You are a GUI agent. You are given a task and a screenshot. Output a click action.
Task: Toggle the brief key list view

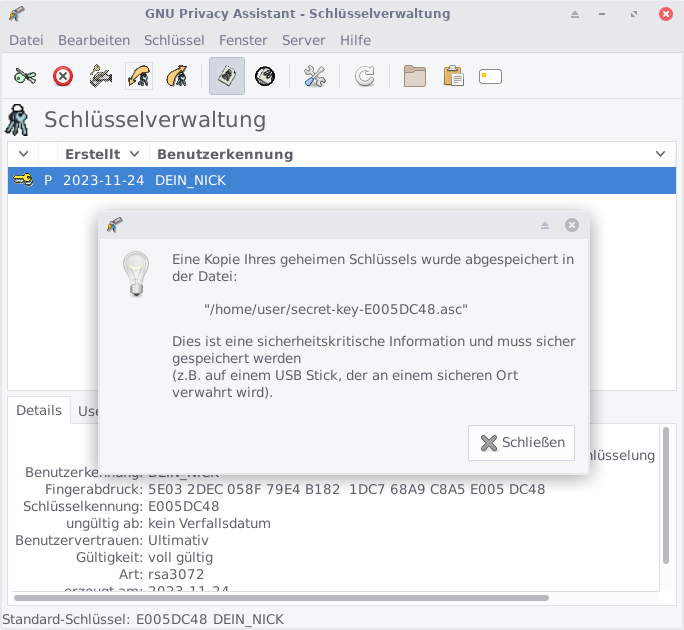point(227,76)
